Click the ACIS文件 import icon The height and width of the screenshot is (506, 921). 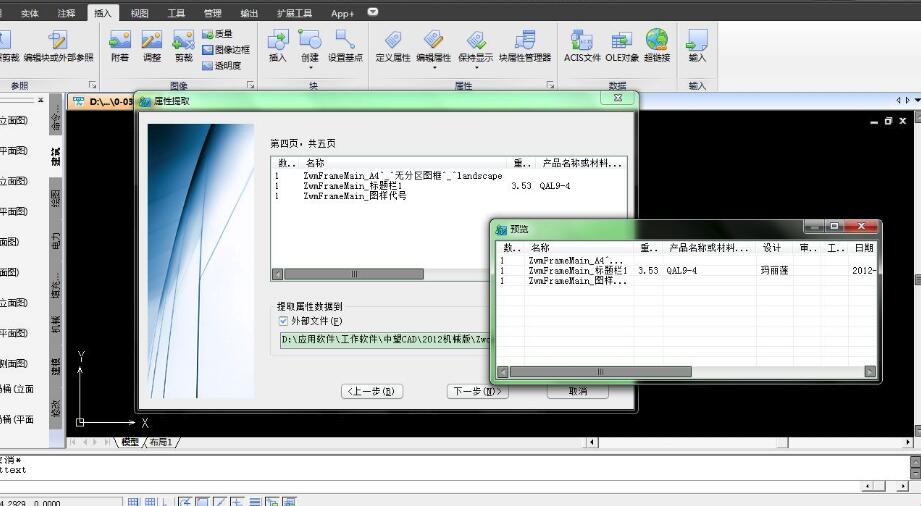click(x=582, y=46)
